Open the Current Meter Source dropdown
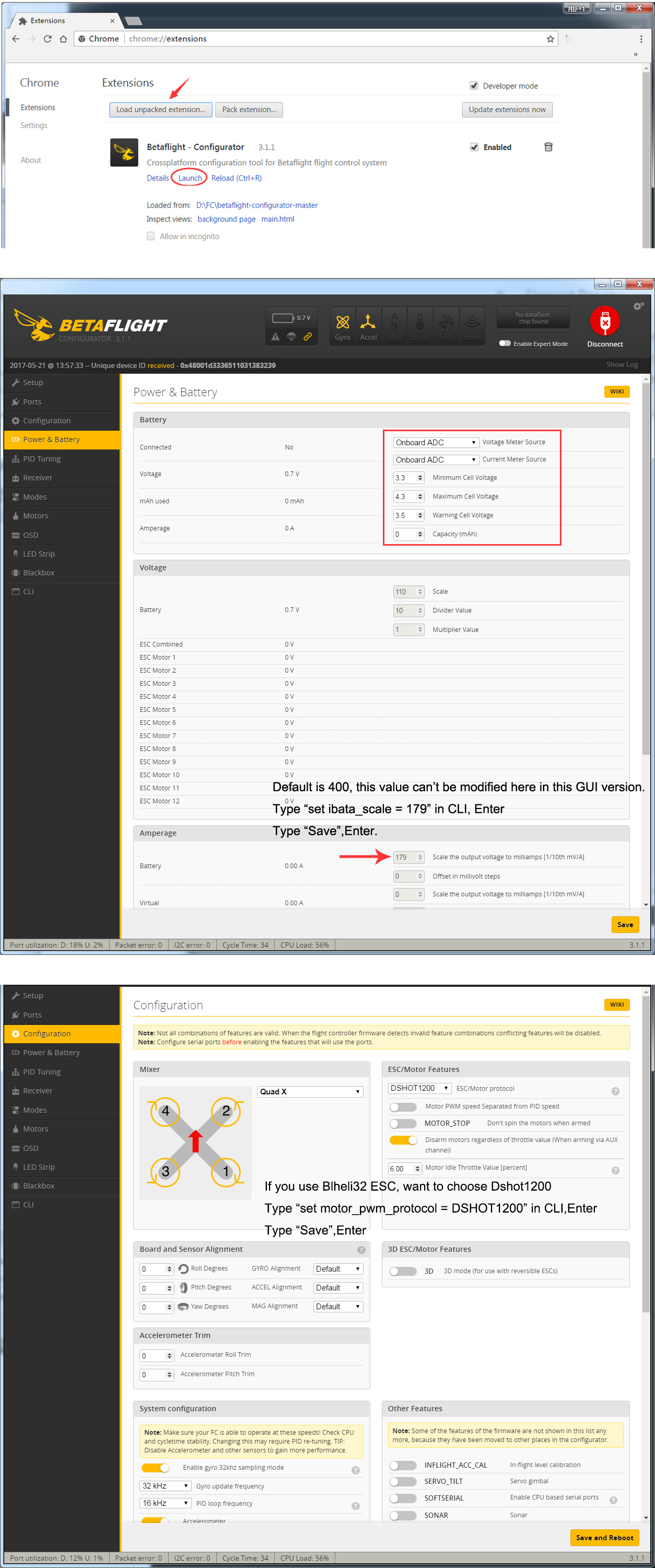 436,459
